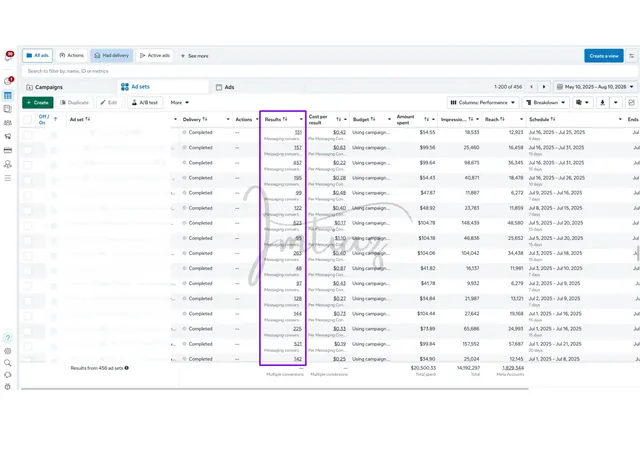The height and width of the screenshot is (452, 640).
Task: Open the megaphone advertising settings icon
Action: click(8, 136)
